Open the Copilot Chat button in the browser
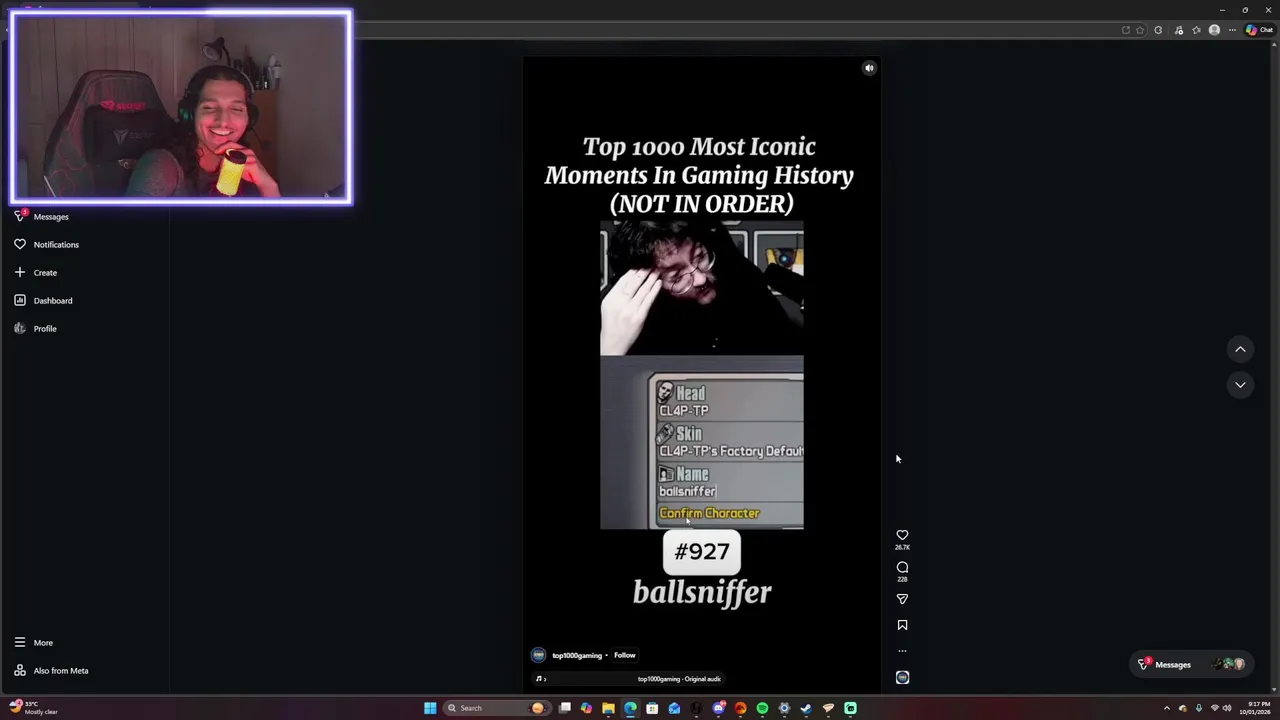This screenshot has width=1280, height=720. coord(1260,30)
